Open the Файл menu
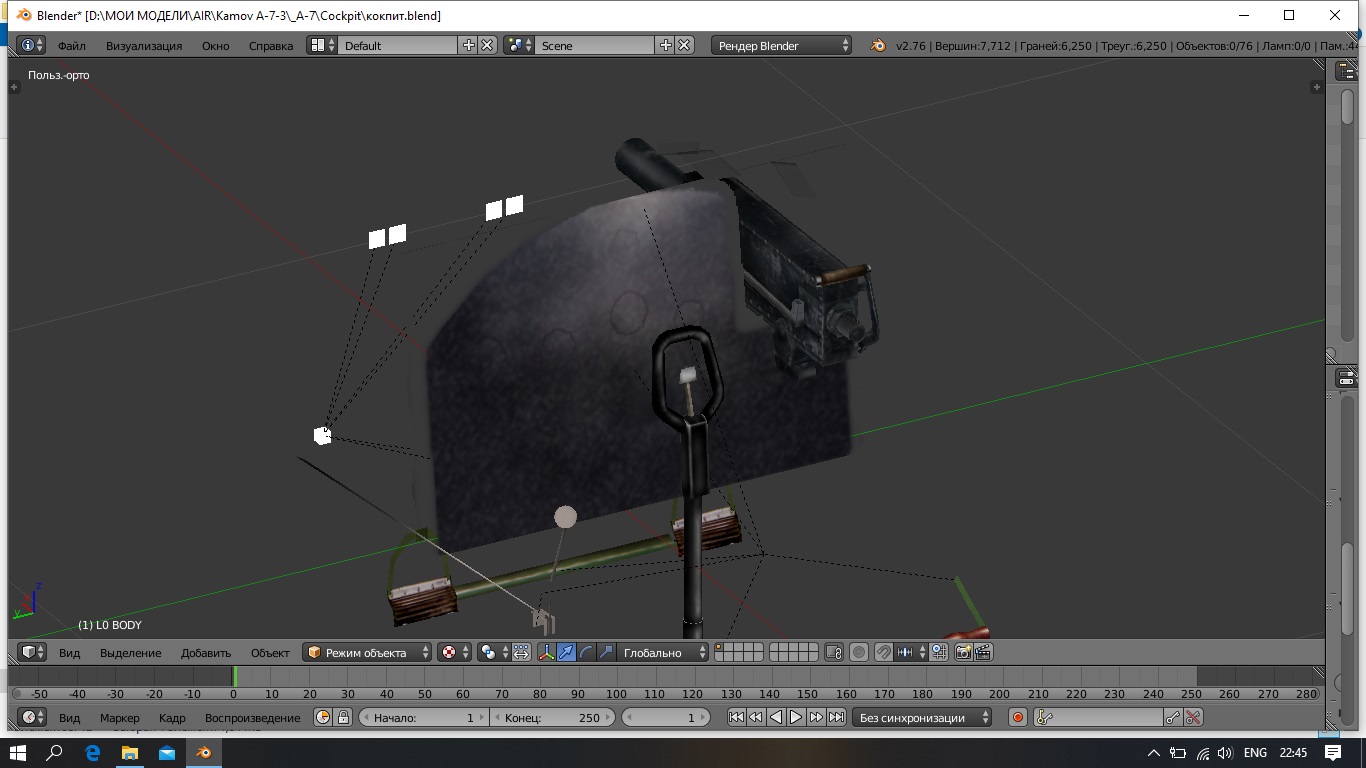This screenshot has height=768, width=1366. pyautogui.click(x=71, y=45)
